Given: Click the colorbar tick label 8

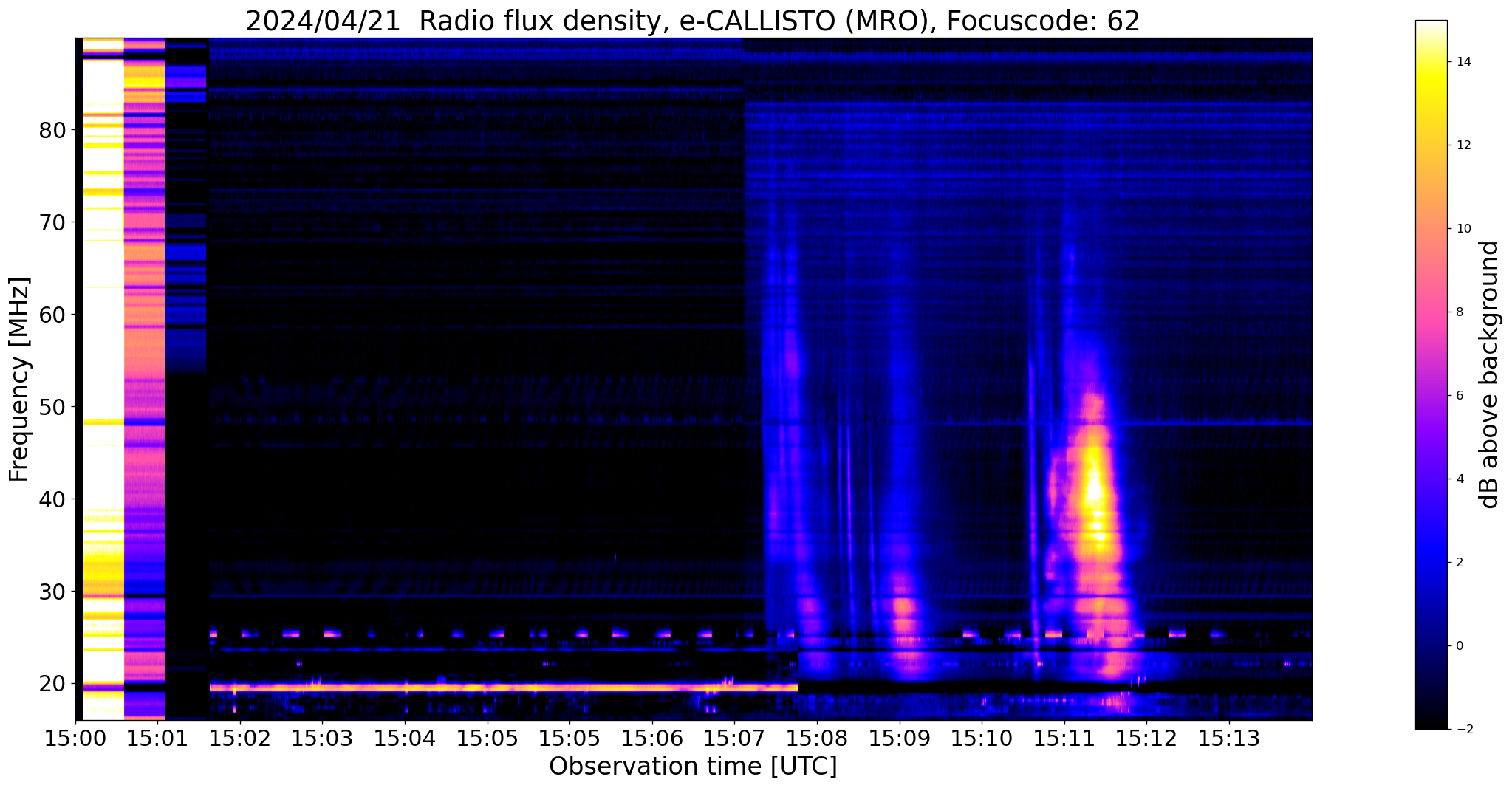Looking at the screenshot, I should [1459, 312].
